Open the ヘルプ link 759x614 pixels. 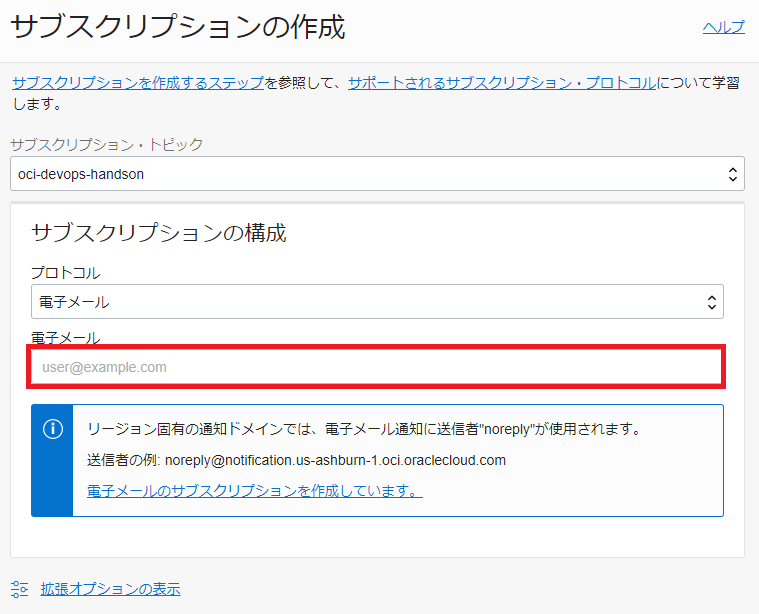coord(723,27)
